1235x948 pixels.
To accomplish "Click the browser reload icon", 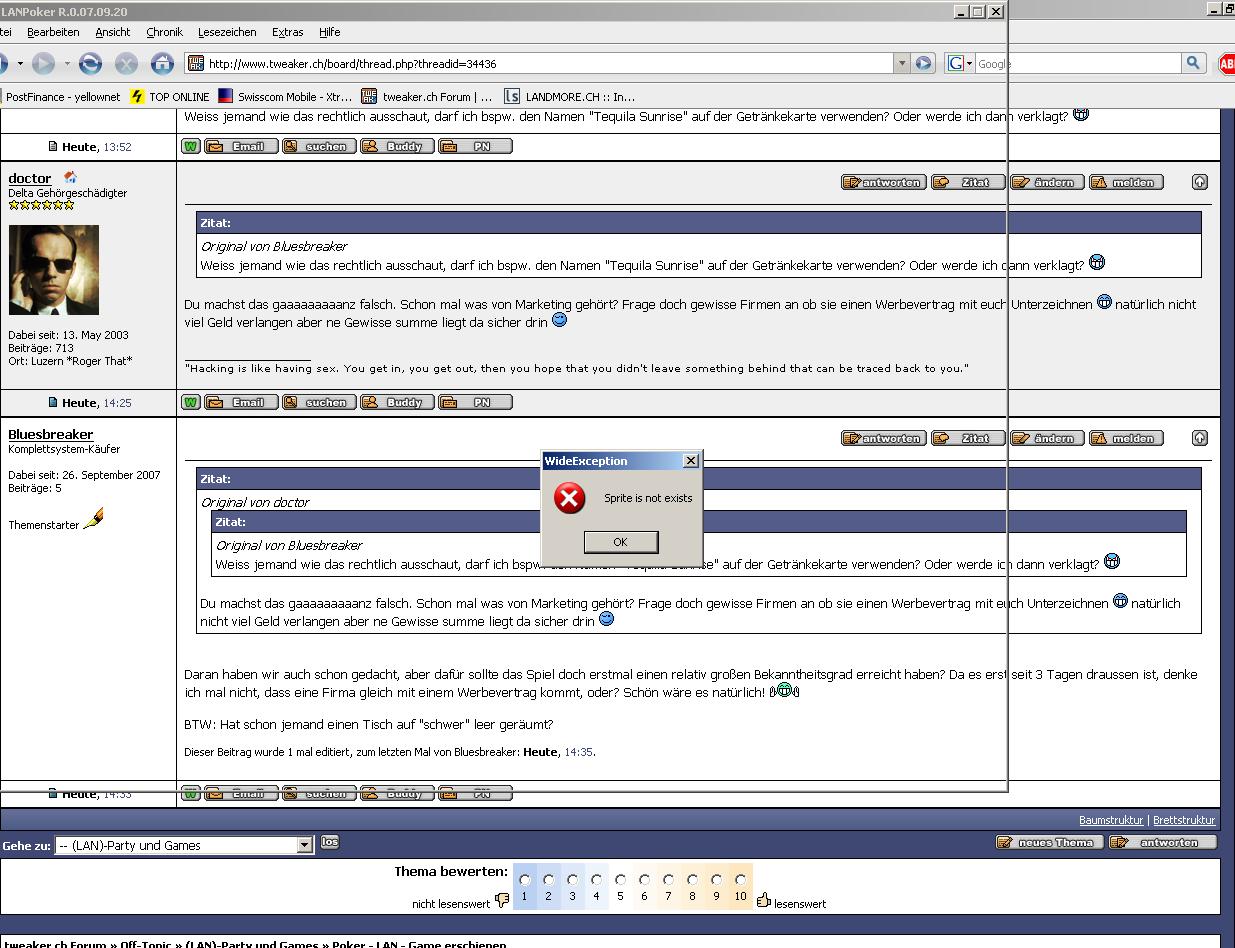I will tap(90, 64).
